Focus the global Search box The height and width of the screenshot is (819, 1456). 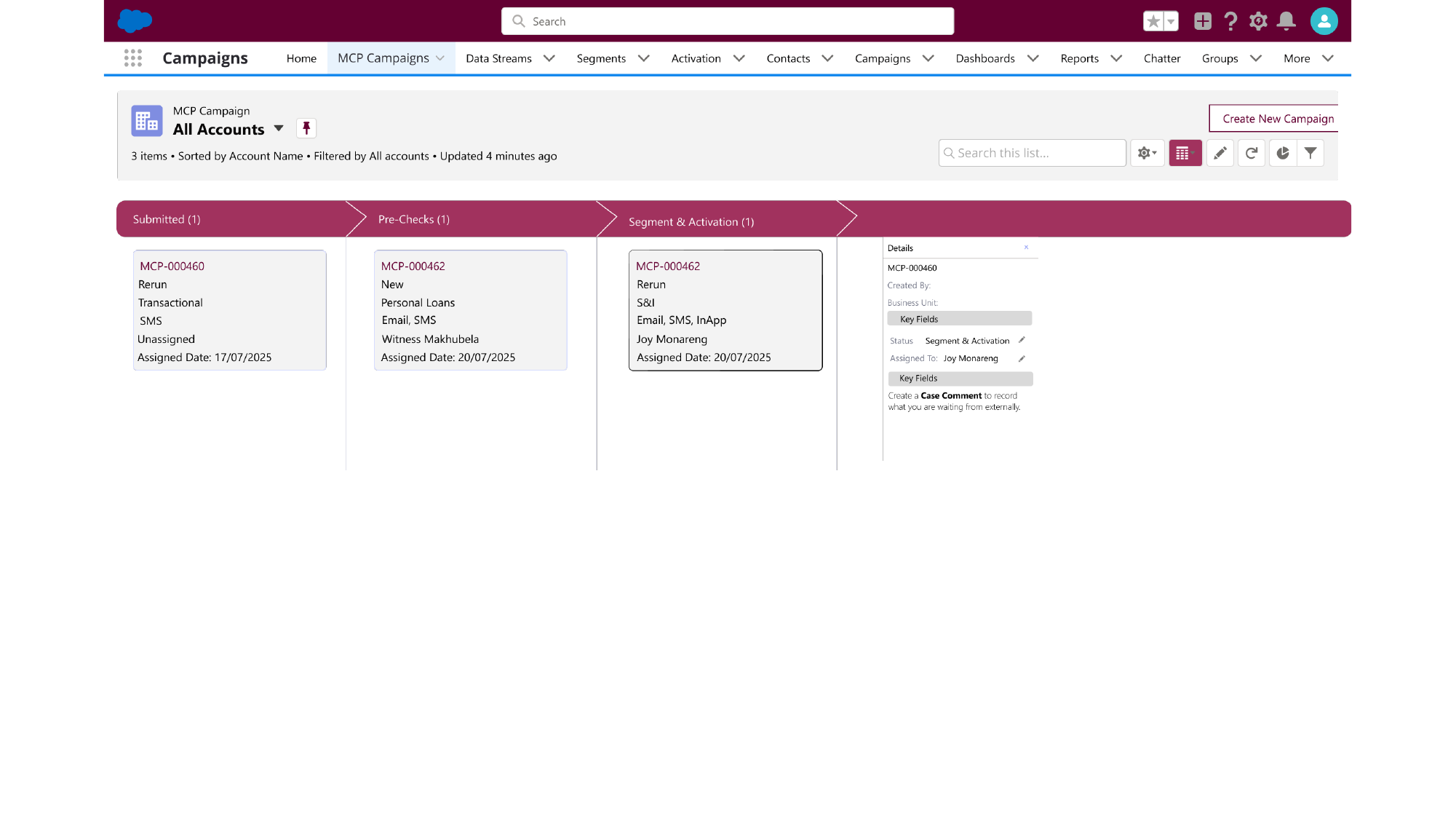tap(728, 21)
